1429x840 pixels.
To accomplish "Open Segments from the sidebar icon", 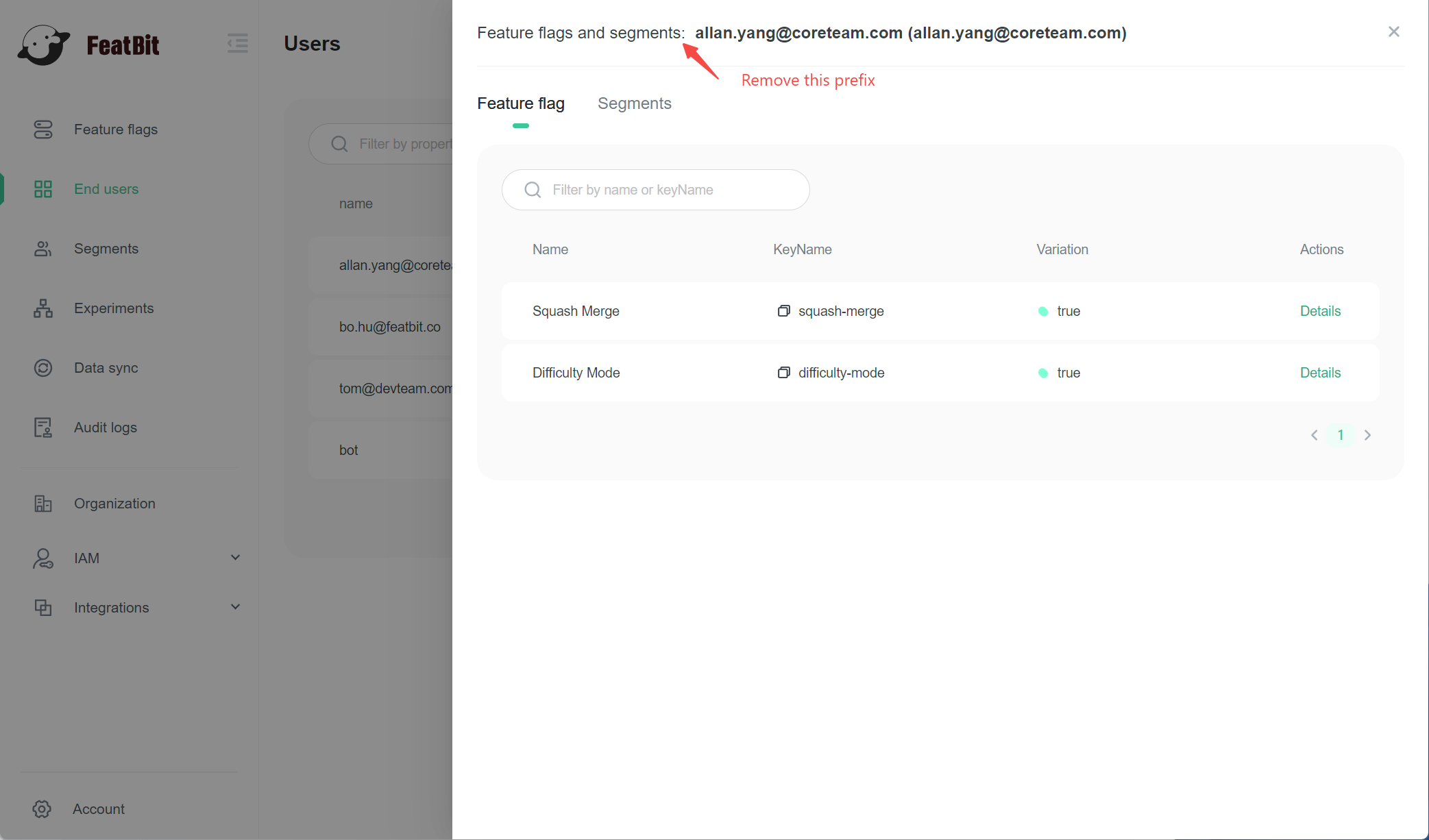I will click(x=43, y=248).
